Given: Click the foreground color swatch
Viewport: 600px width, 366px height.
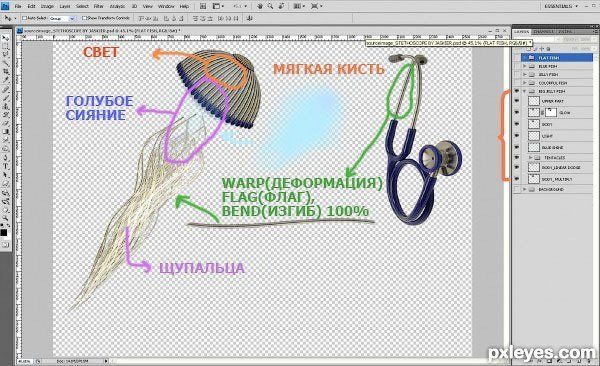Looking at the screenshot, I should (4, 232).
